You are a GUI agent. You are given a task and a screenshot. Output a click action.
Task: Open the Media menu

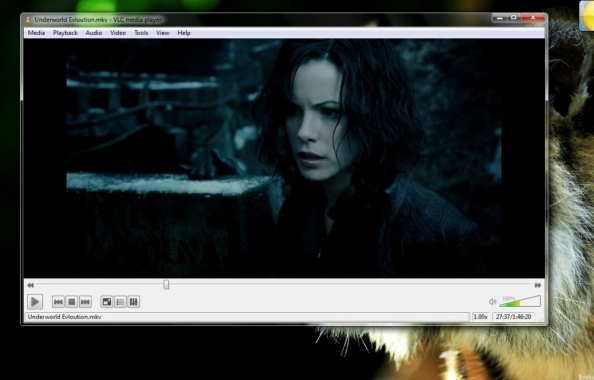pyautogui.click(x=36, y=33)
